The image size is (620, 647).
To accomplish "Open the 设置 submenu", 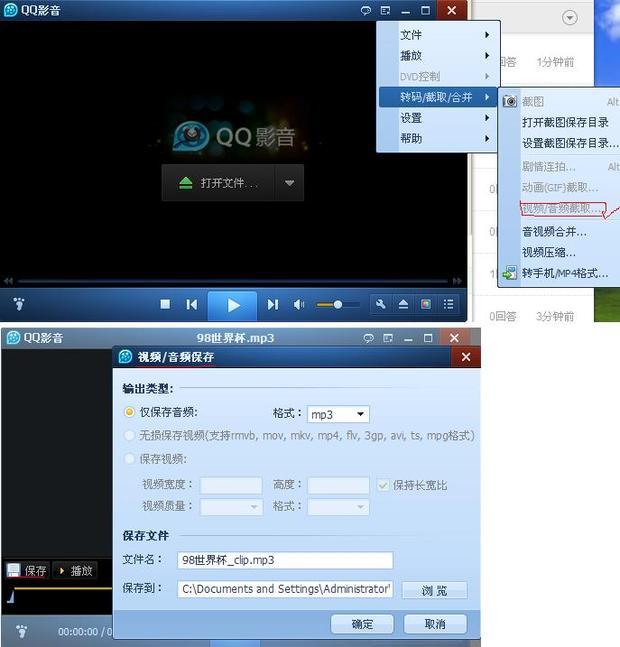I will (x=437, y=118).
